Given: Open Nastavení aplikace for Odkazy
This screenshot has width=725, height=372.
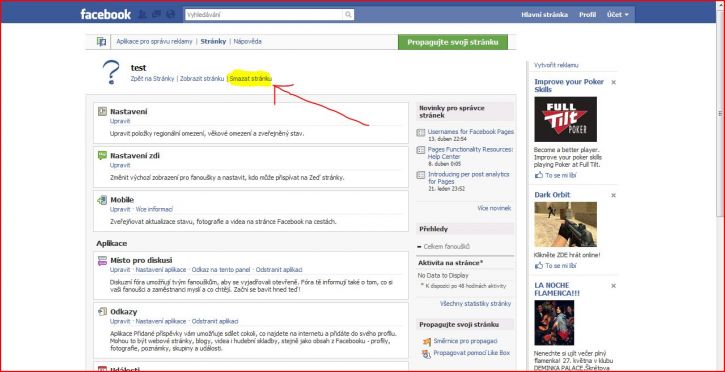Looking at the screenshot, I should click(x=160, y=321).
